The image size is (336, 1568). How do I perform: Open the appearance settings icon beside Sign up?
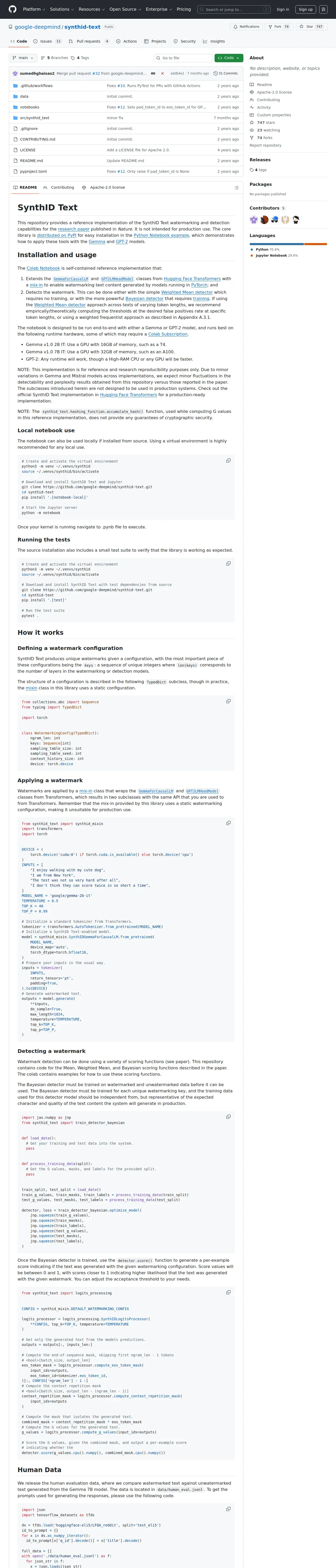[x=324, y=9]
